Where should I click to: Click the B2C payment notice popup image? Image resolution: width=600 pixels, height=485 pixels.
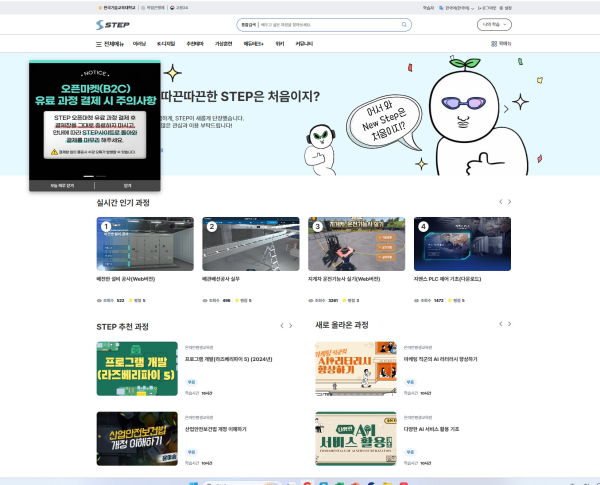coord(95,119)
